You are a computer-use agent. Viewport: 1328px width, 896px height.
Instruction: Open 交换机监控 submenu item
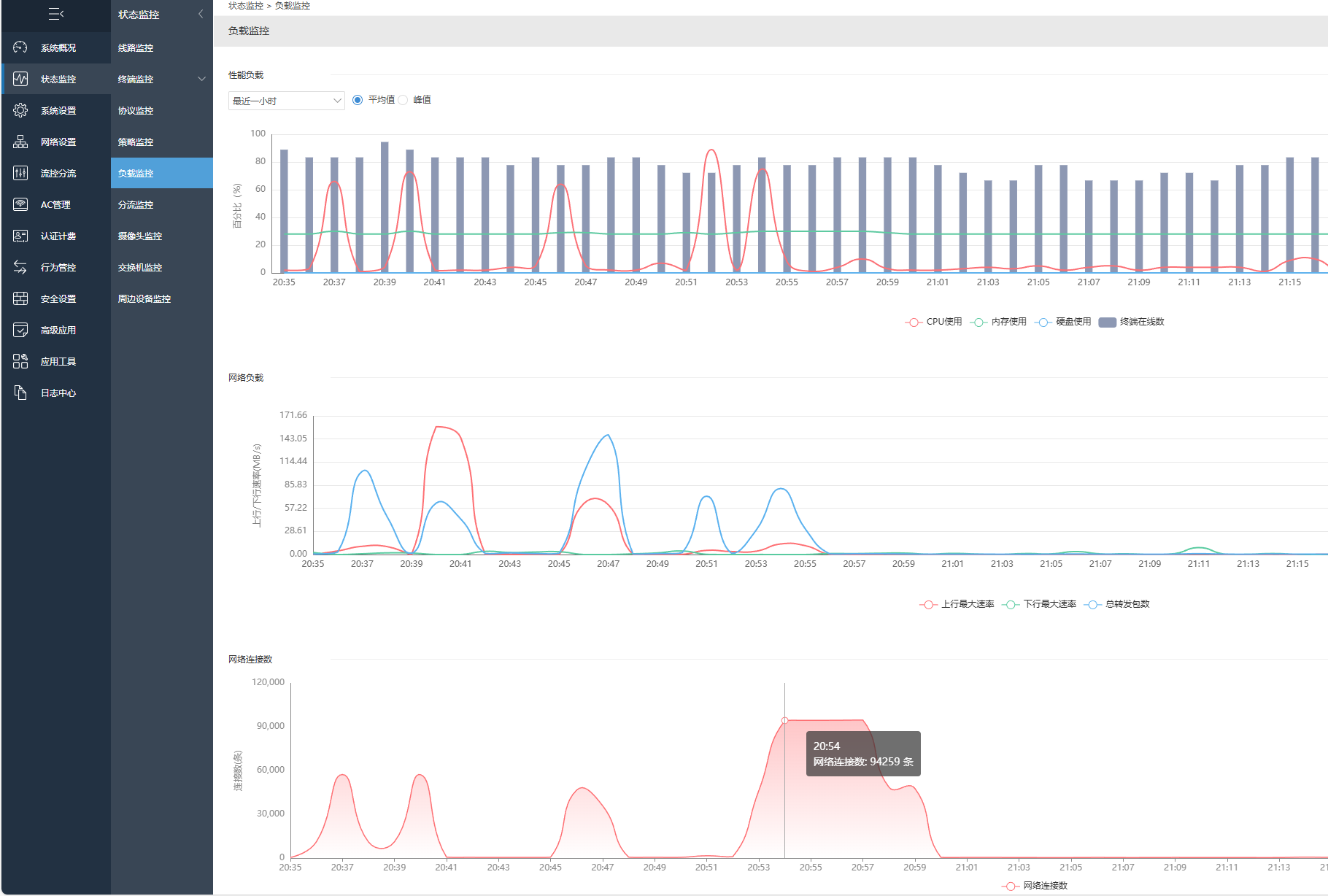pos(140,267)
